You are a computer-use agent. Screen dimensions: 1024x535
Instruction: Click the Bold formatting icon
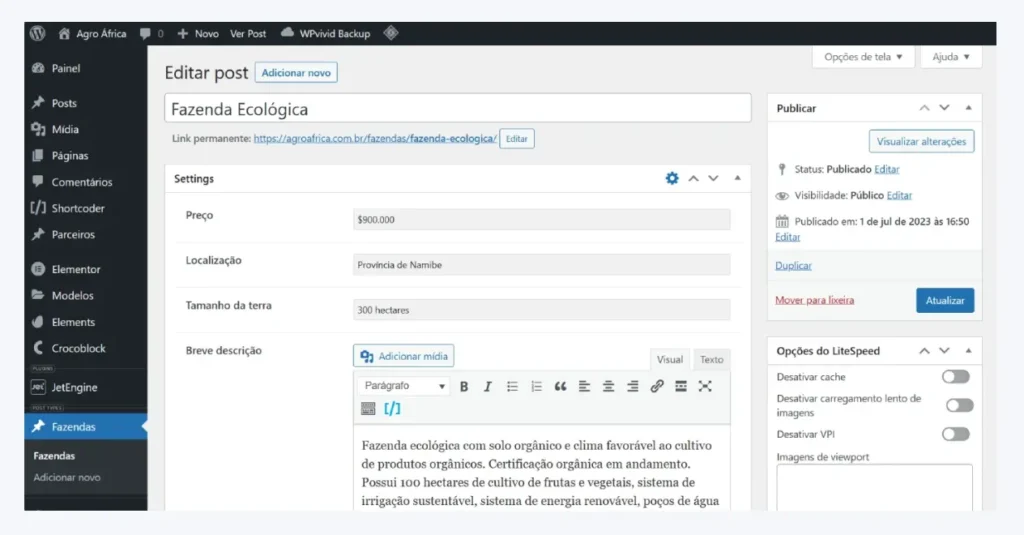[464, 386]
